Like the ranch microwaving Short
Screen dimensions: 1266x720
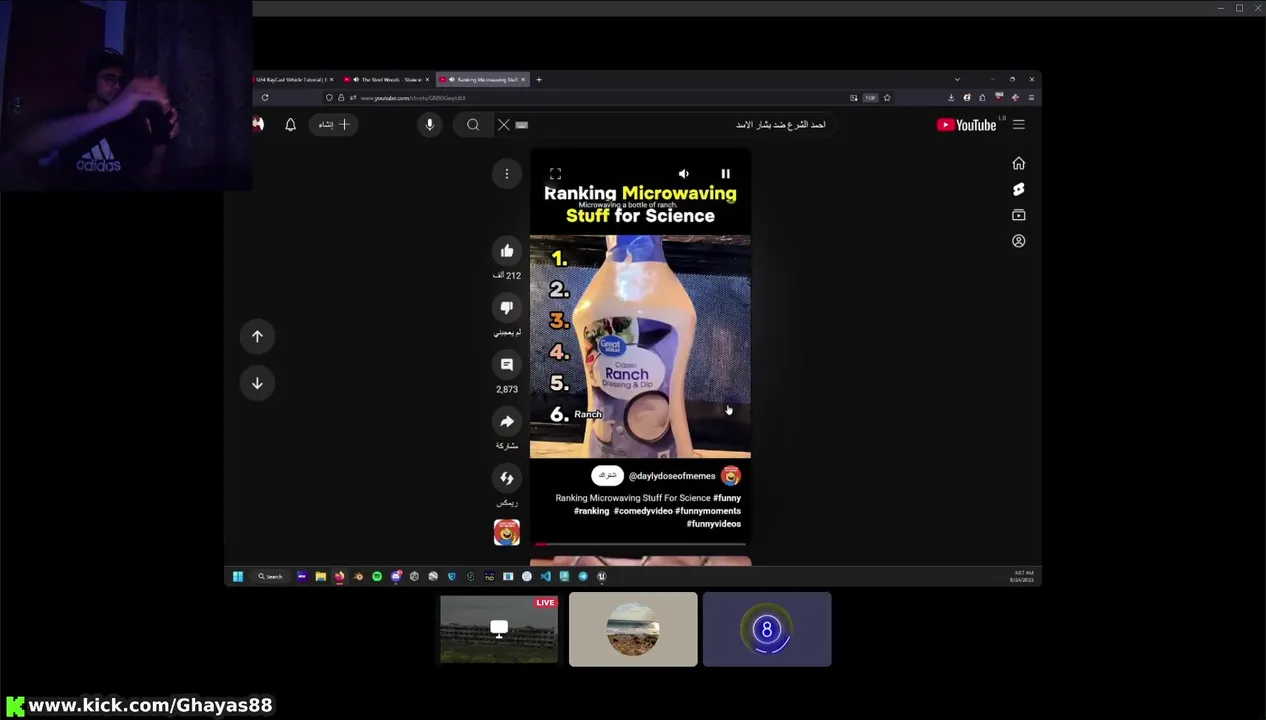click(x=507, y=251)
